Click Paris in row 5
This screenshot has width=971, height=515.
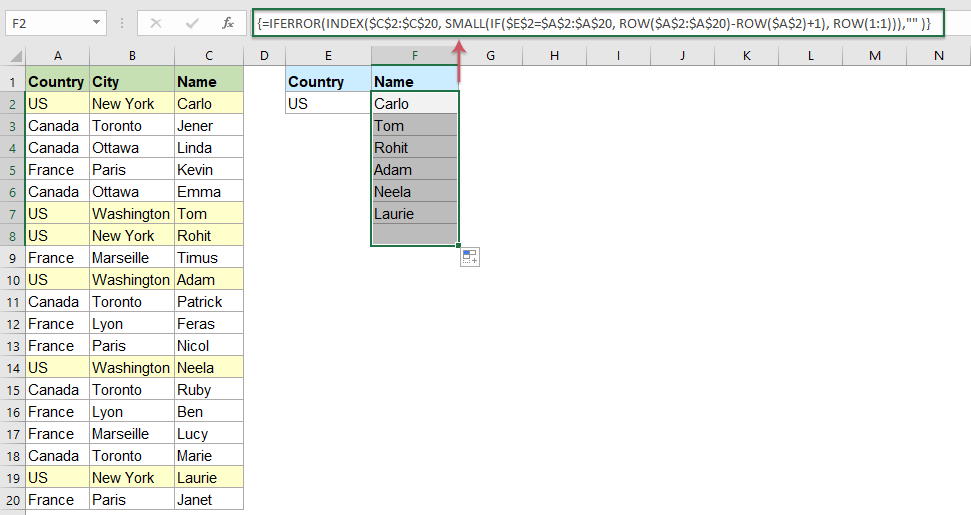[132, 170]
